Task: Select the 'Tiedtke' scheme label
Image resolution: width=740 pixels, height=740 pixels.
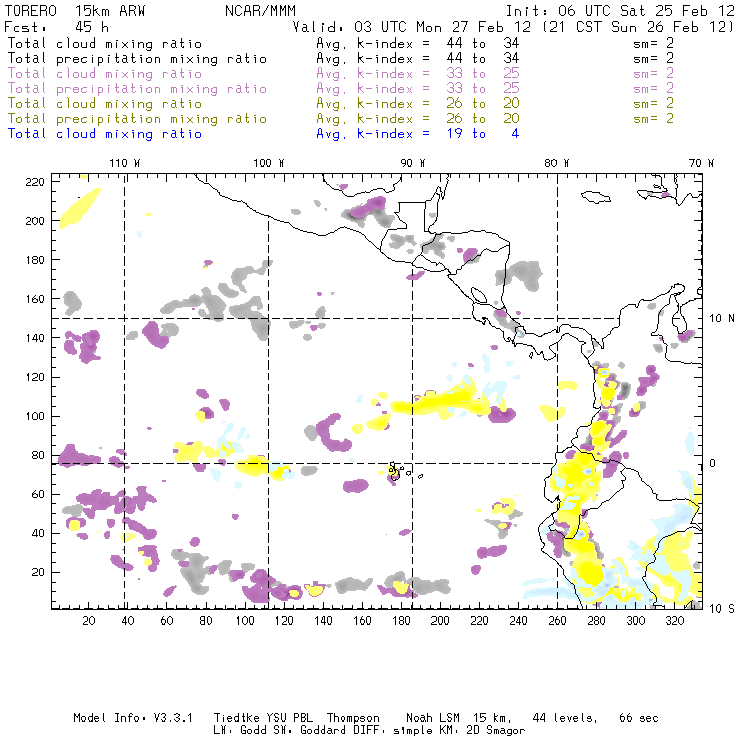Action: pos(236,718)
